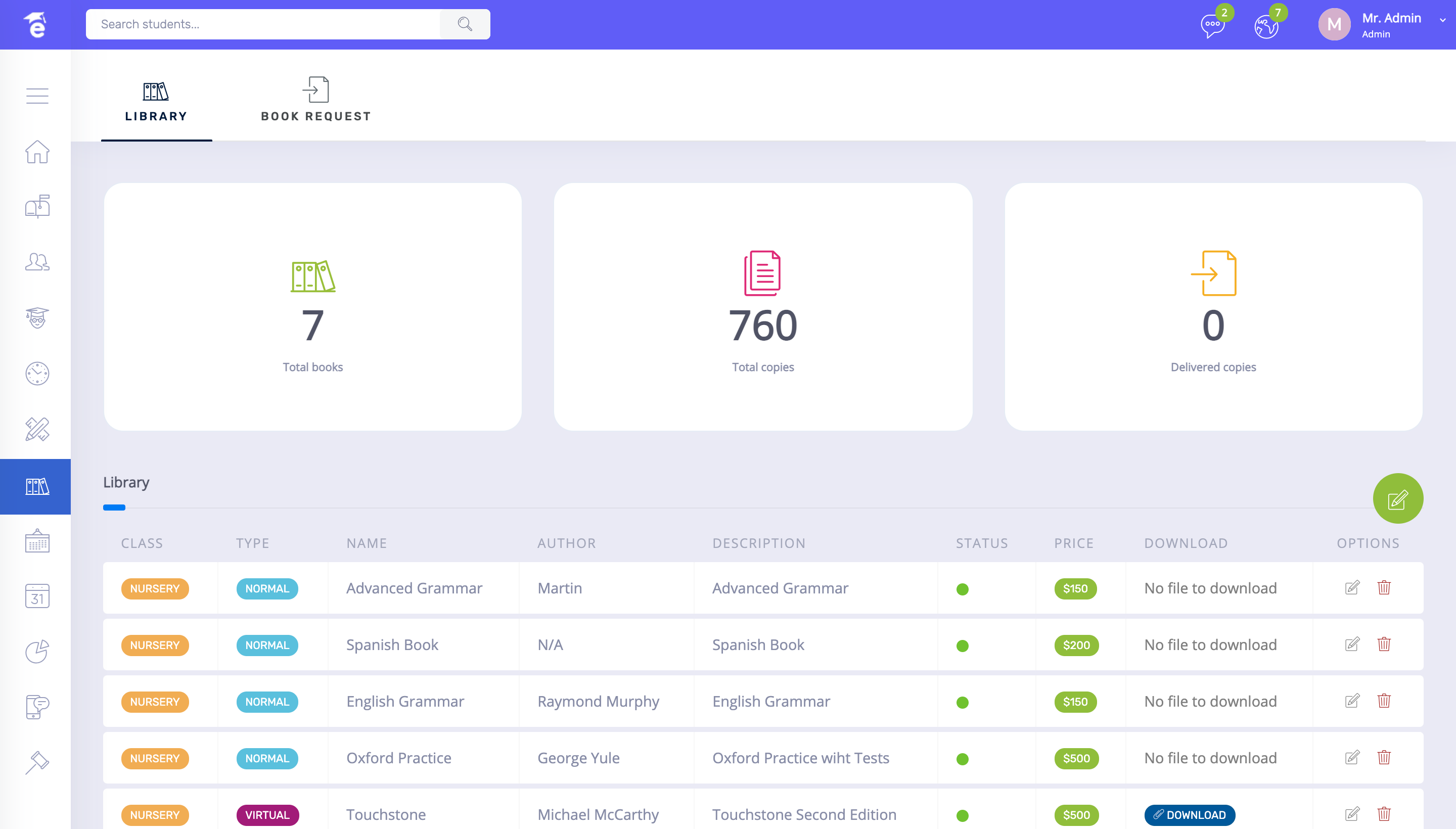Open the mailbox icon in the sidebar
Image resolution: width=1456 pixels, height=829 pixels.
pyautogui.click(x=37, y=206)
